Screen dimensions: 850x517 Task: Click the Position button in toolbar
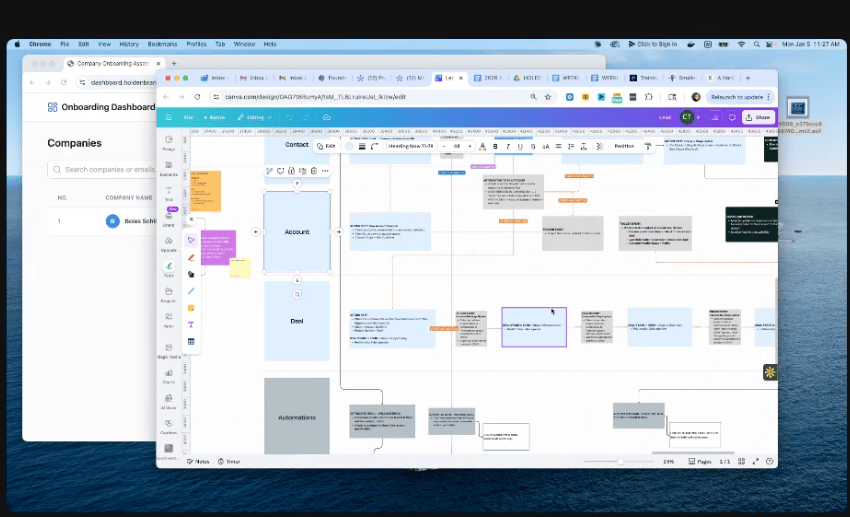624,146
